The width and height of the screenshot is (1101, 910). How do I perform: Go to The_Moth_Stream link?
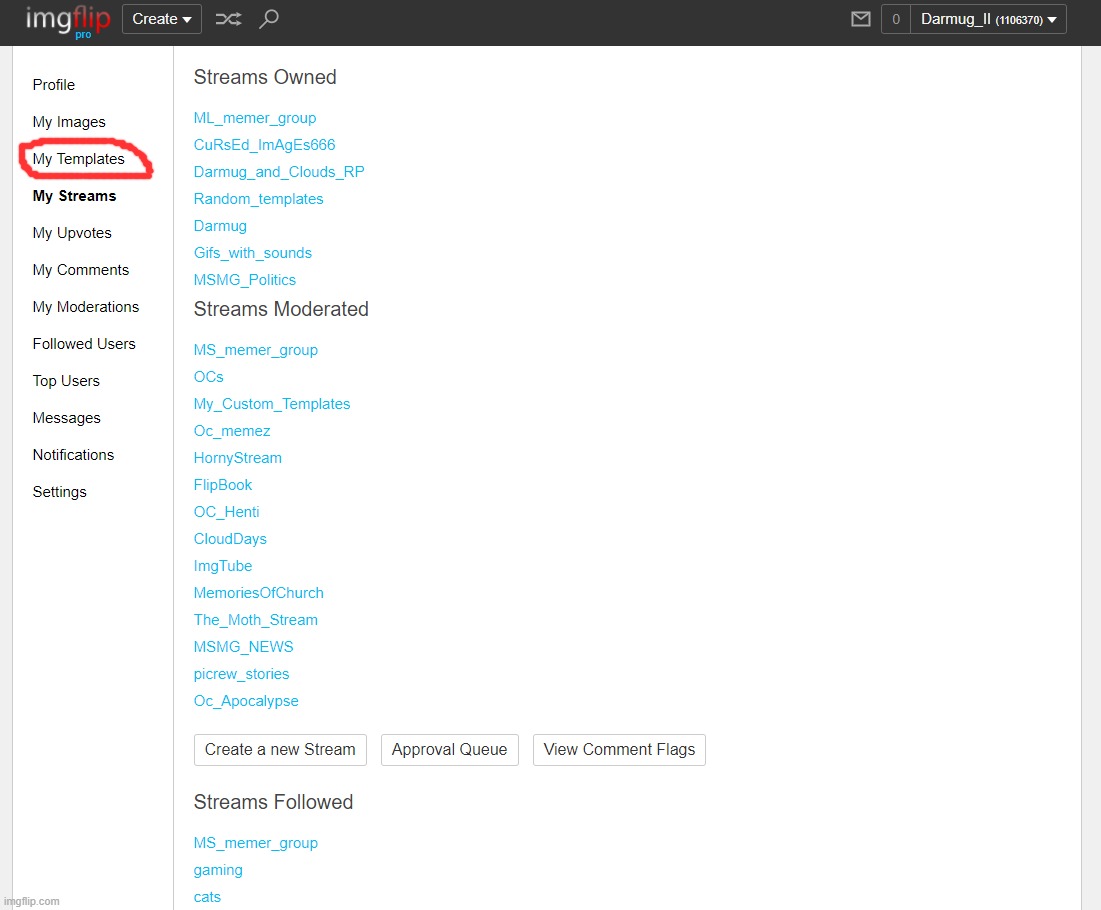[256, 620]
